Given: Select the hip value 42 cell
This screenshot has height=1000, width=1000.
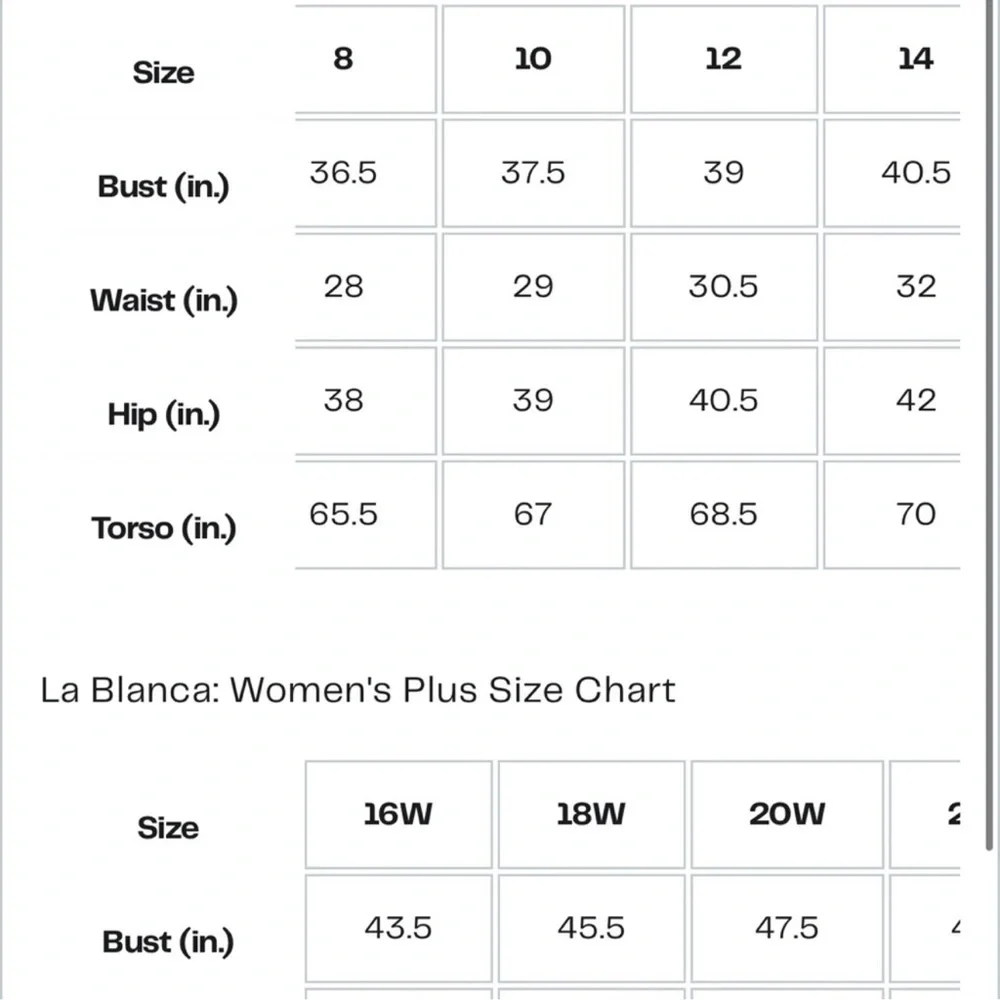Looking at the screenshot, I should (914, 401).
